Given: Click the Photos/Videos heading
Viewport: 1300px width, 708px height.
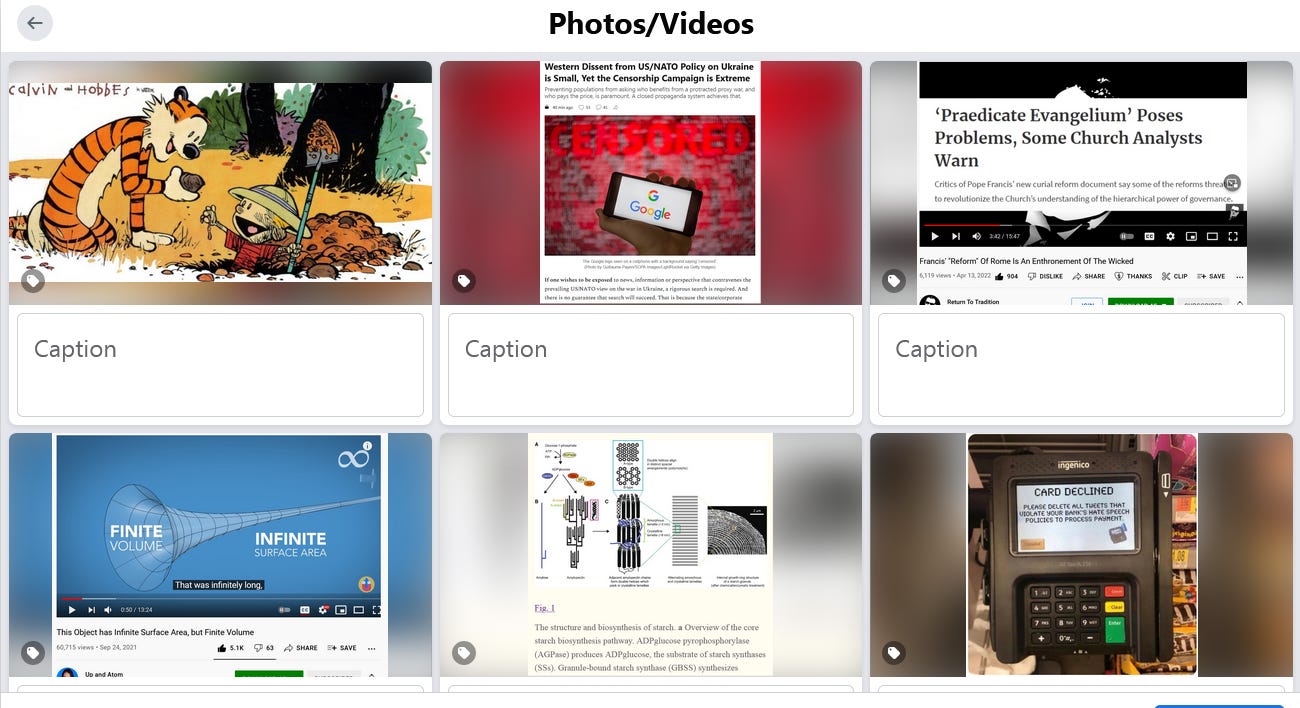Looking at the screenshot, I should coord(651,23).
